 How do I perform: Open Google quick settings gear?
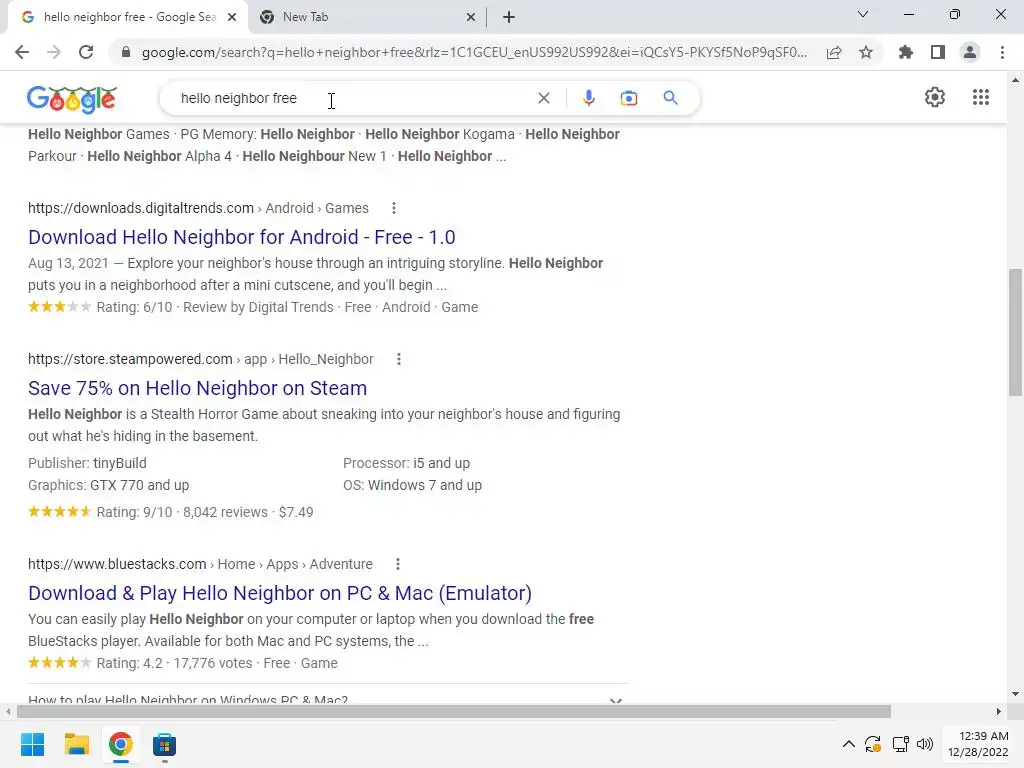click(935, 97)
